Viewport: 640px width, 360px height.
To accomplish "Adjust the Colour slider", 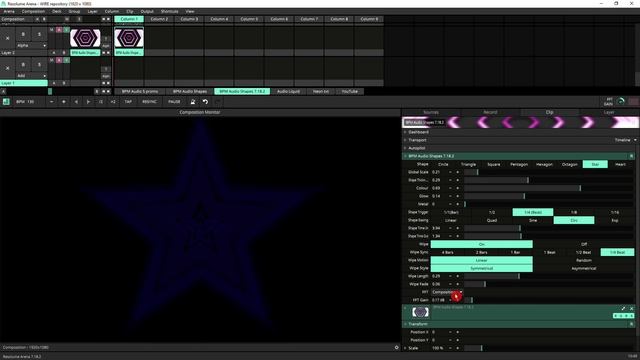I will 549,188.
